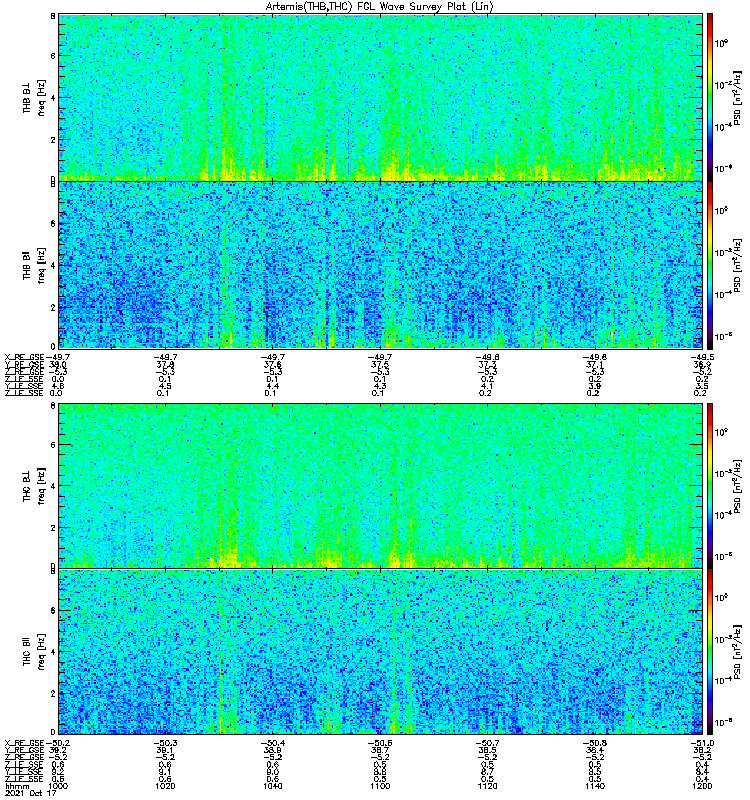This screenshot has width=750, height=800.
Task: Click the X_RE_GSE value -50.8
Action: pos(595,743)
